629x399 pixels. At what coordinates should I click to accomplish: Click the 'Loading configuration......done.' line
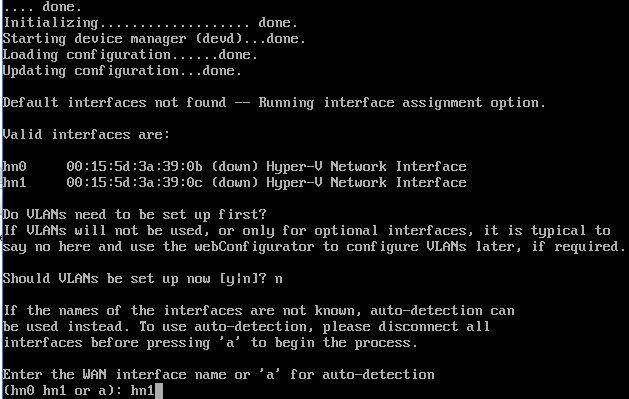(x=130, y=55)
